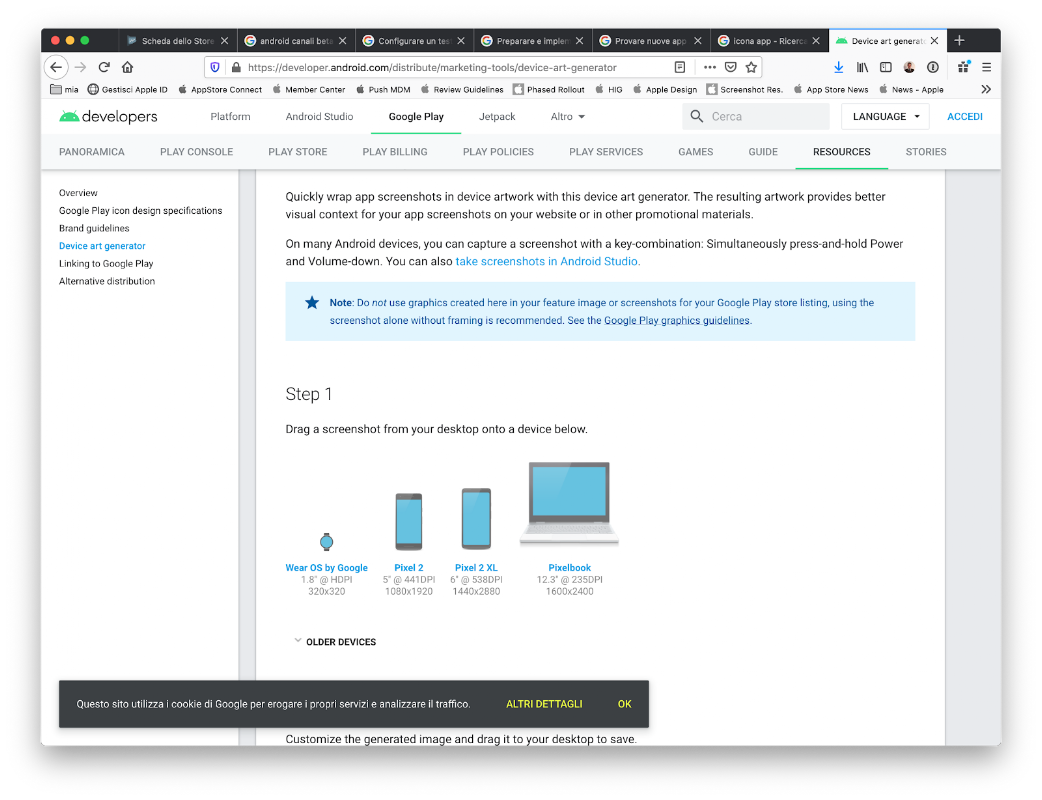The image size is (1042, 800).
Task: Expand the OLDER DEVICES section
Action: pos(335,642)
